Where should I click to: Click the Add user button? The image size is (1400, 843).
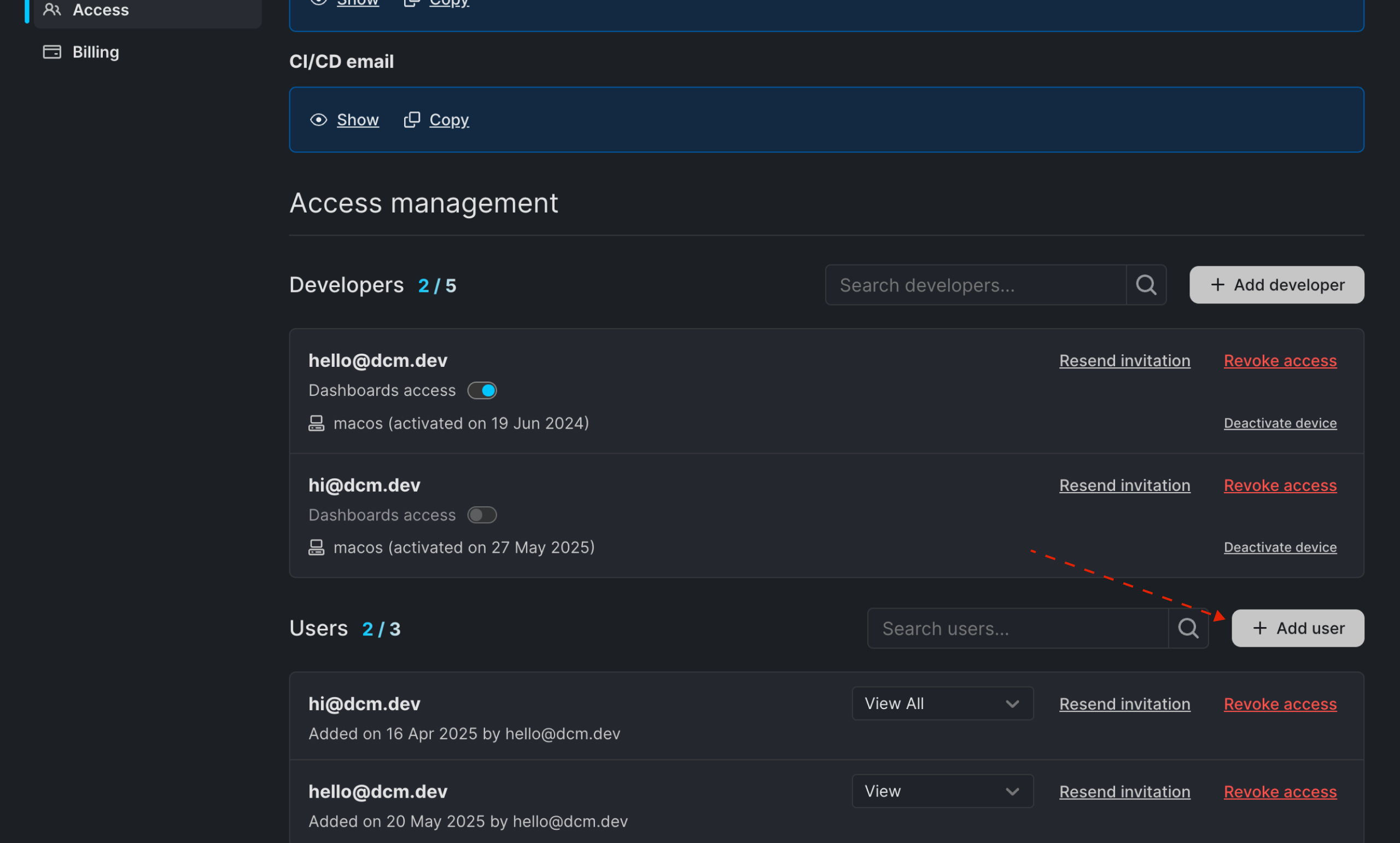coord(1298,628)
